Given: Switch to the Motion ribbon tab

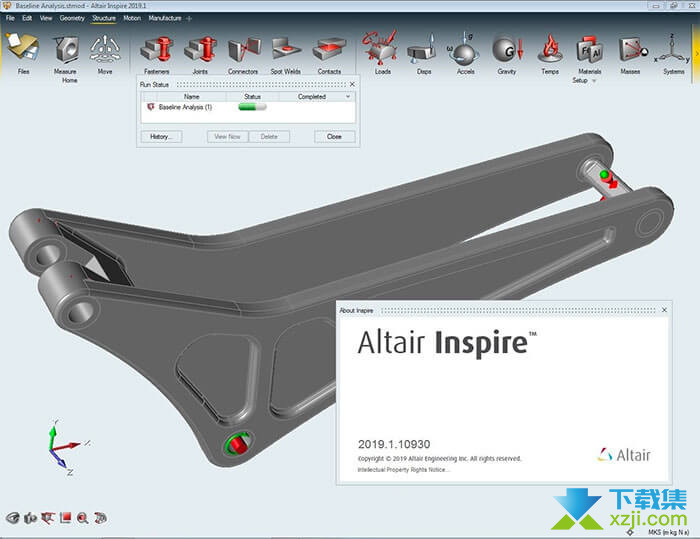Looking at the screenshot, I should [x=132, y=18].
